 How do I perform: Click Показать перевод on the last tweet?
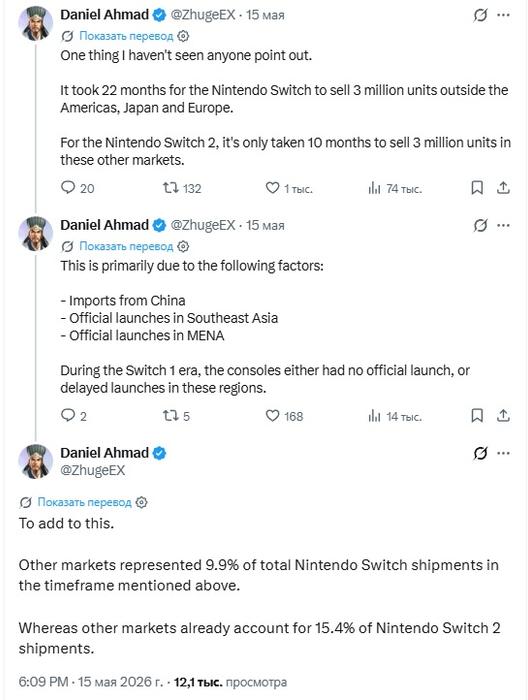(84, 502)
